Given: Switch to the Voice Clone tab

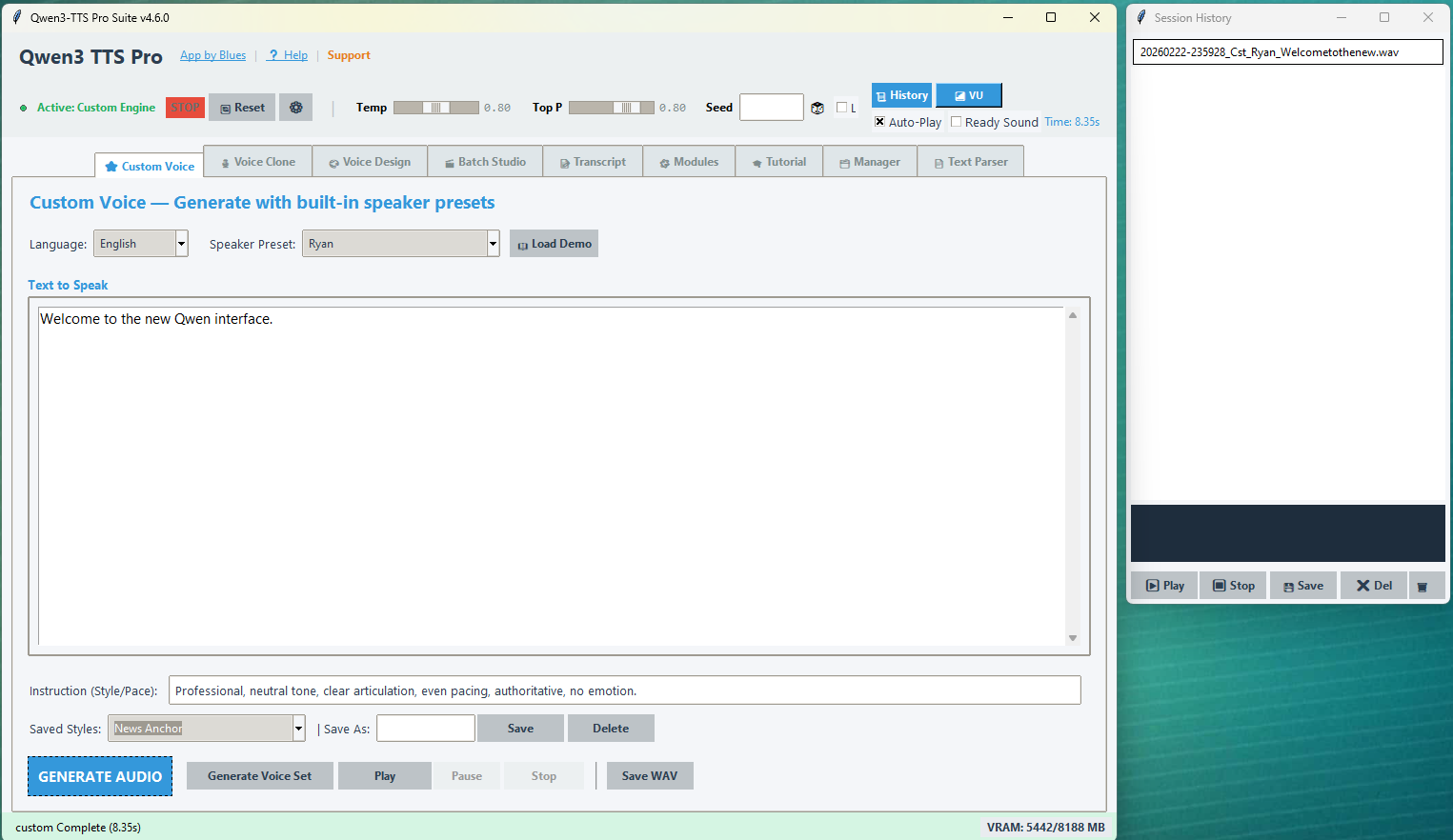Looking at the screenshot, I should point(257,161).
